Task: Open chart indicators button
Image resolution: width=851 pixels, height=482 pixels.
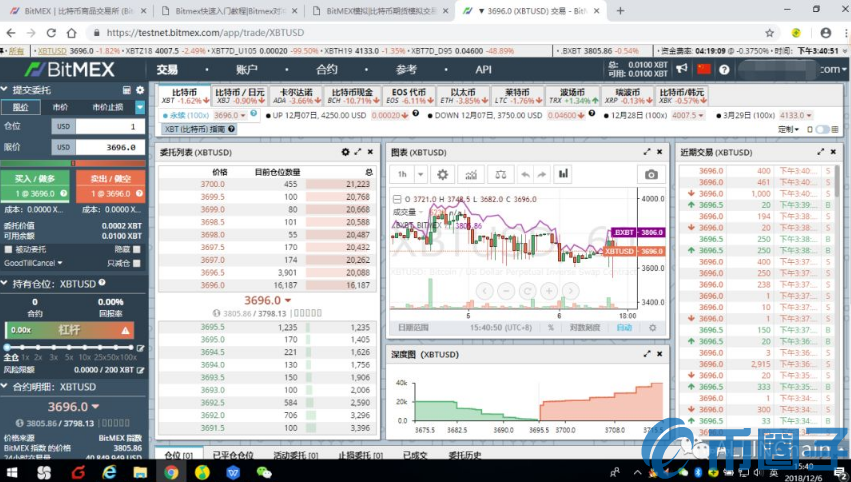Action: 471,174
